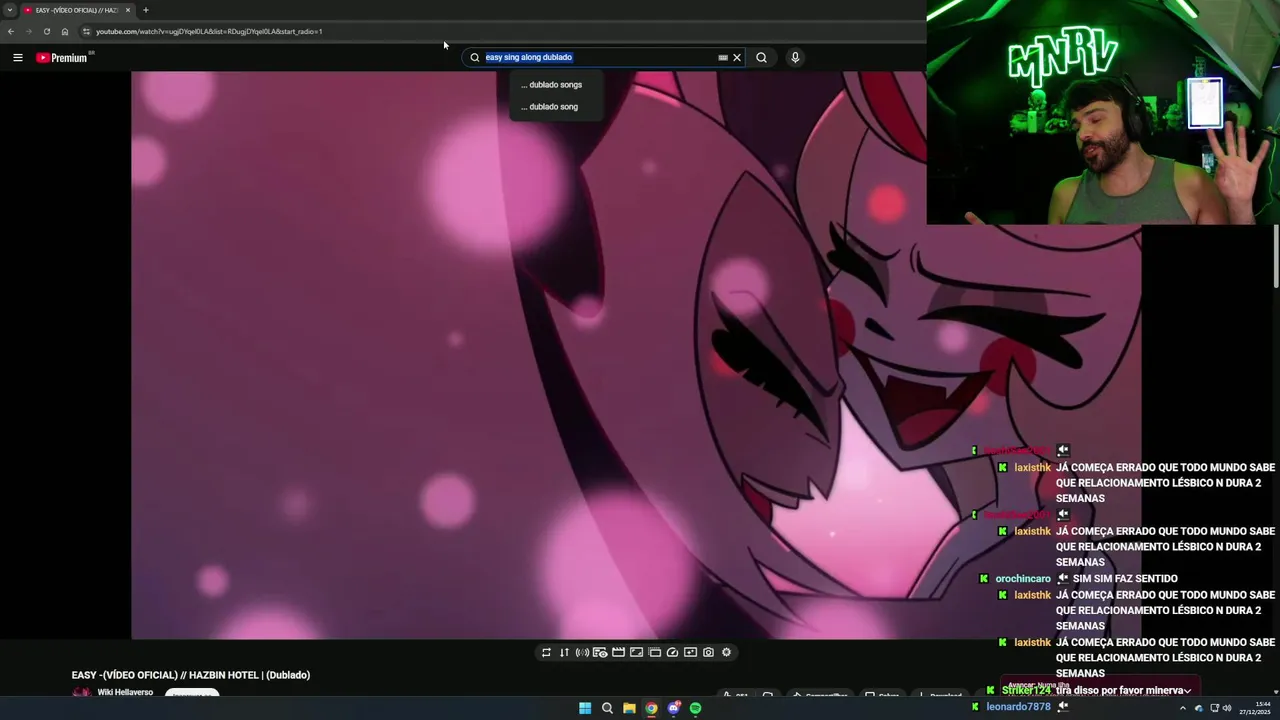Open the player toolbar settings gear
1280x720 pixels.
pyautogui.click(x=726, y=652)
